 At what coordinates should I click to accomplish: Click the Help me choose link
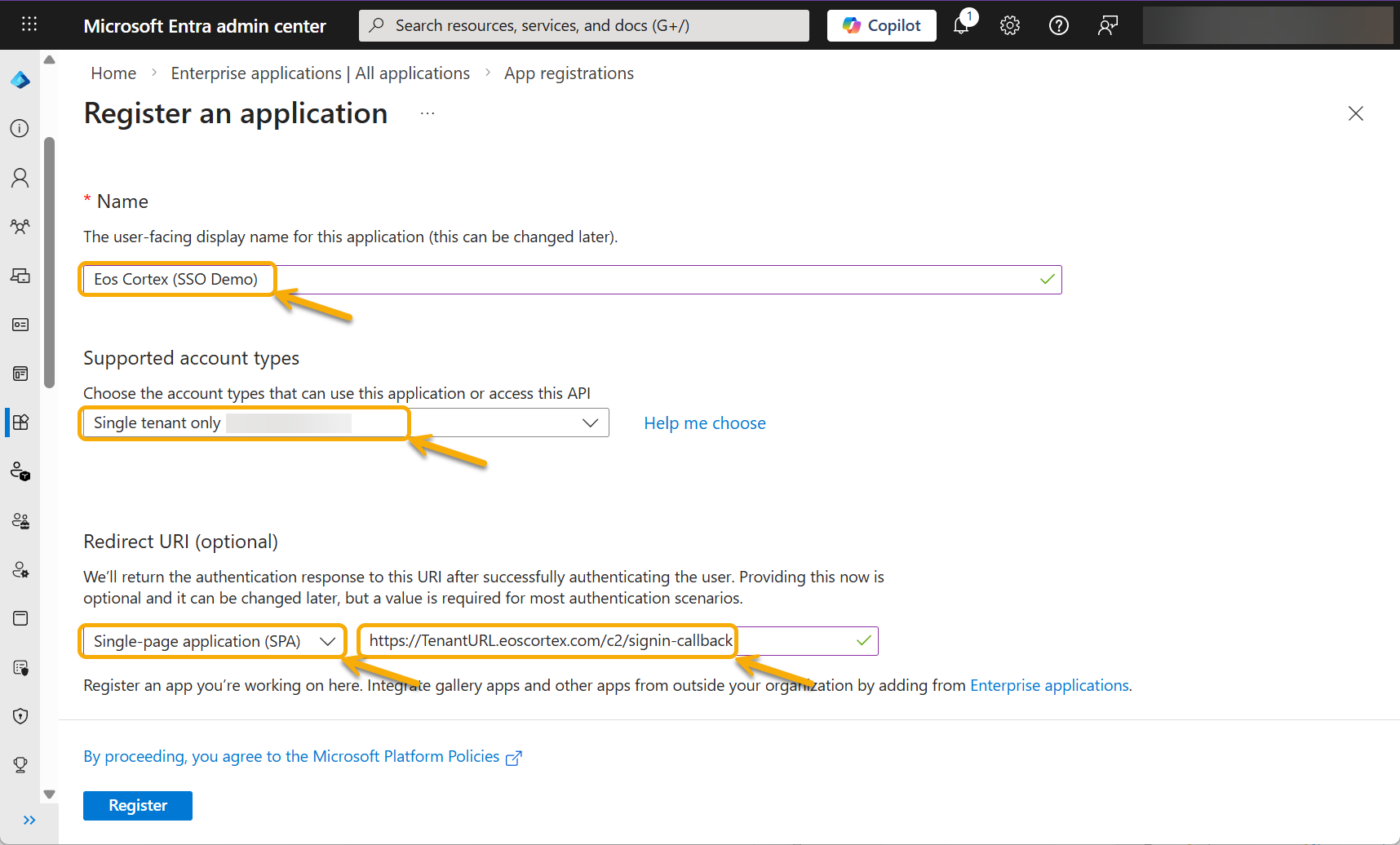(x=705, y=423)
